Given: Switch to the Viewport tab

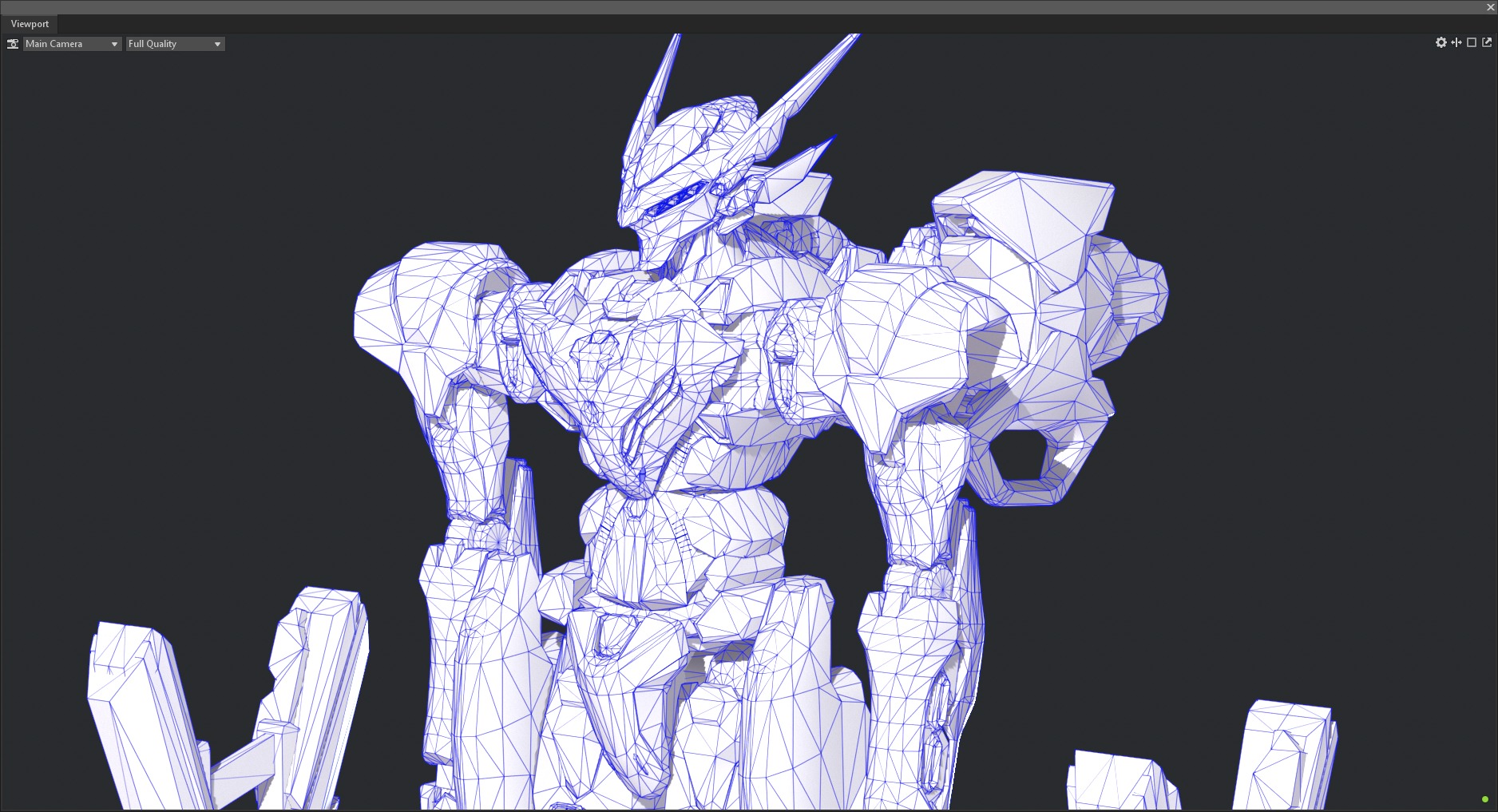Looking at the screenshot, I should pyautogui.click(x=30, y=24).
